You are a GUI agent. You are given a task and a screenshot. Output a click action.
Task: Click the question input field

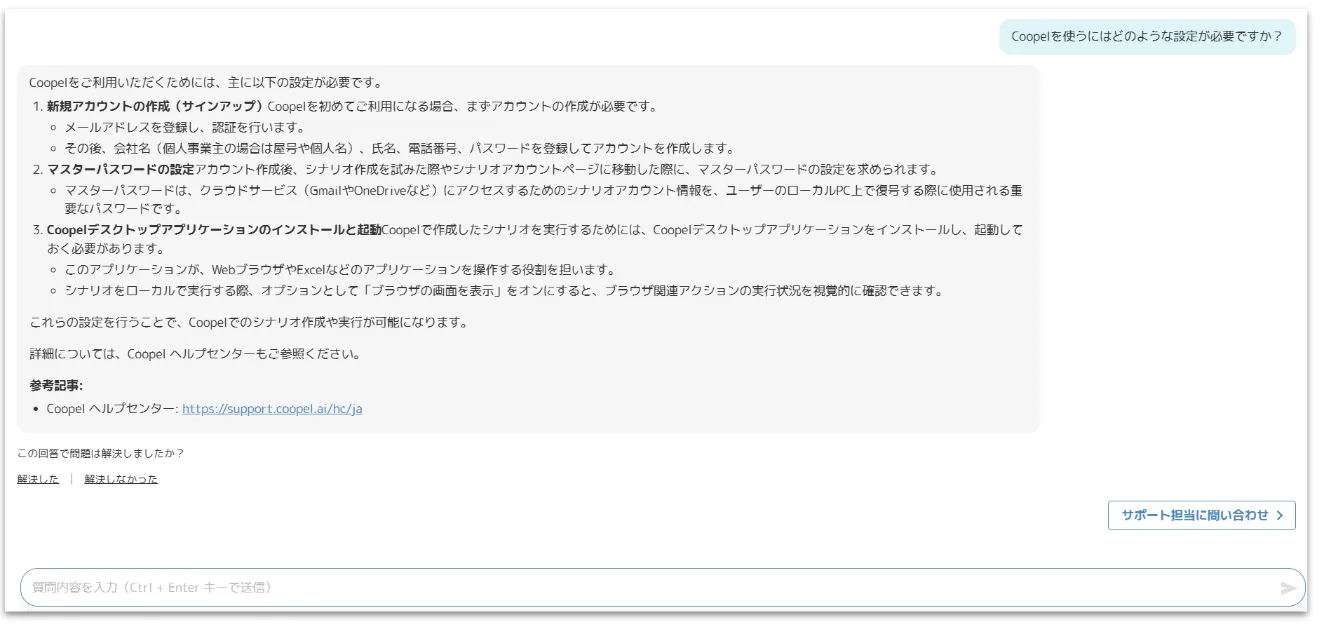[662, 588]
